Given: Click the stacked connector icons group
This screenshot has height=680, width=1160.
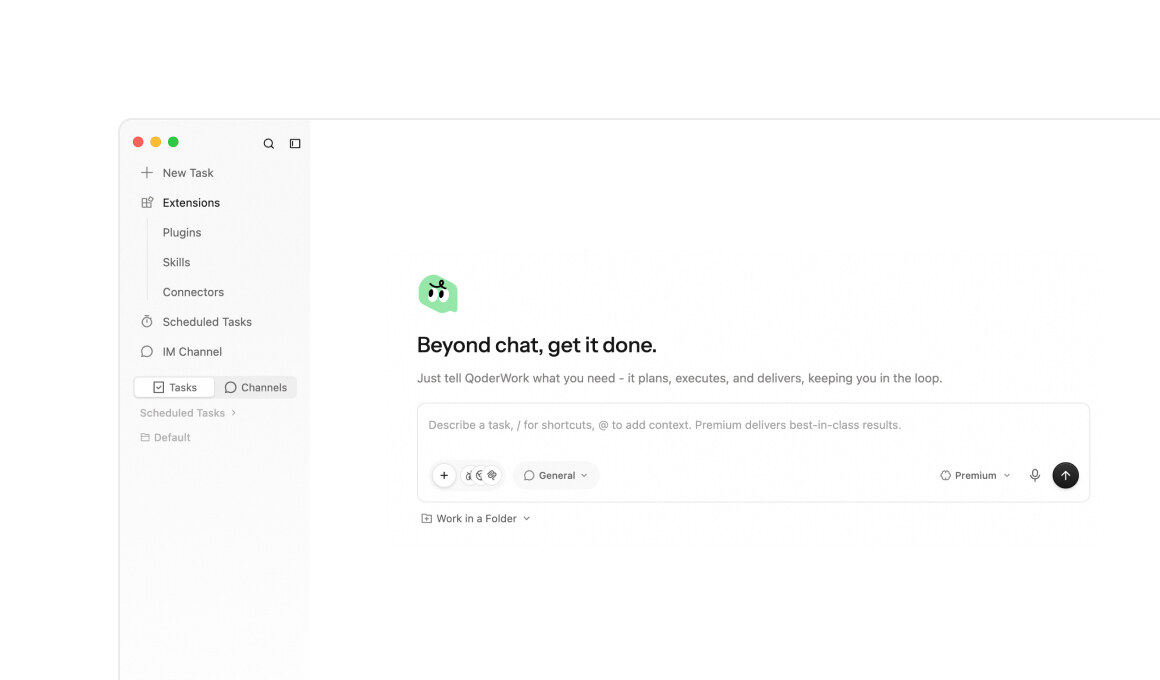Looking at the screenshot, I should pos(481,475).
